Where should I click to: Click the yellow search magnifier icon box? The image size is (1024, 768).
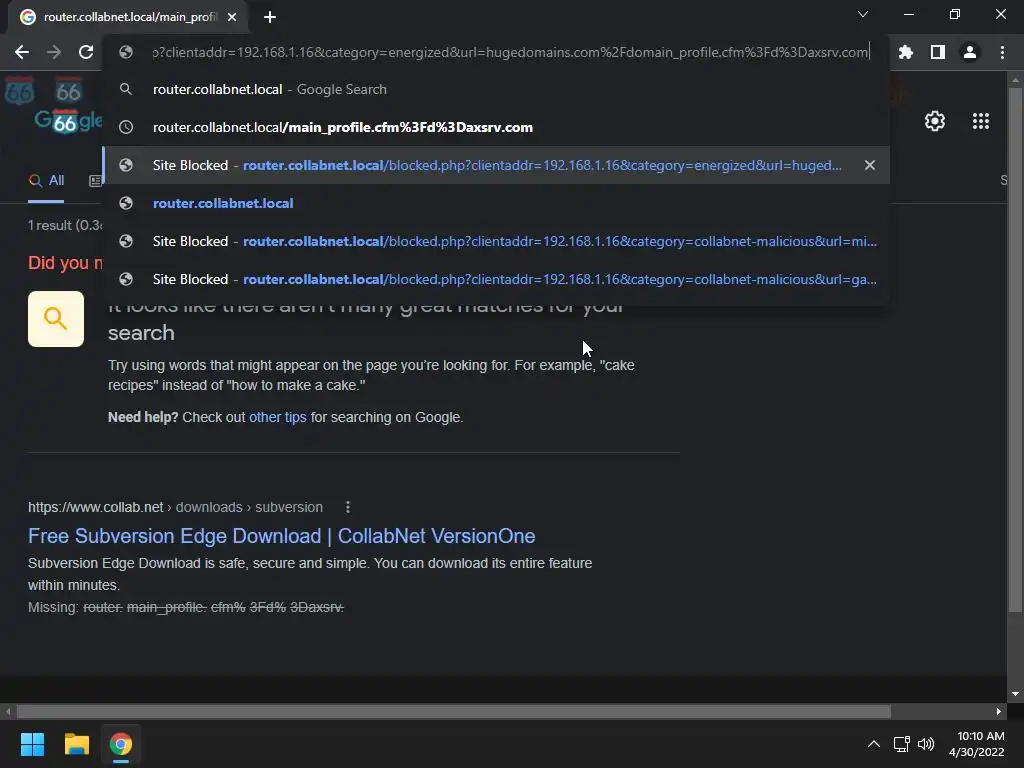pos(56,319)
